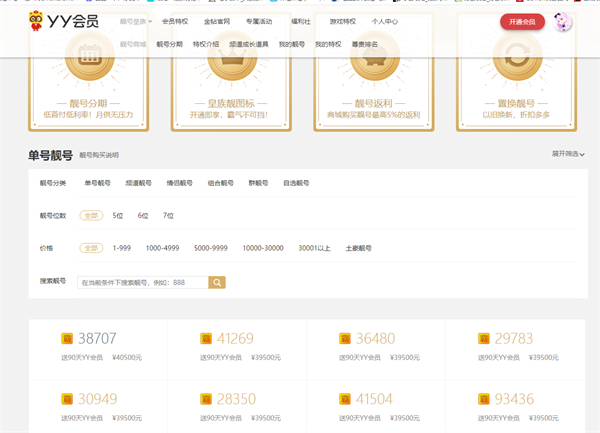Select the 自选靓号 category tab
600x433 pixels.
296,183
